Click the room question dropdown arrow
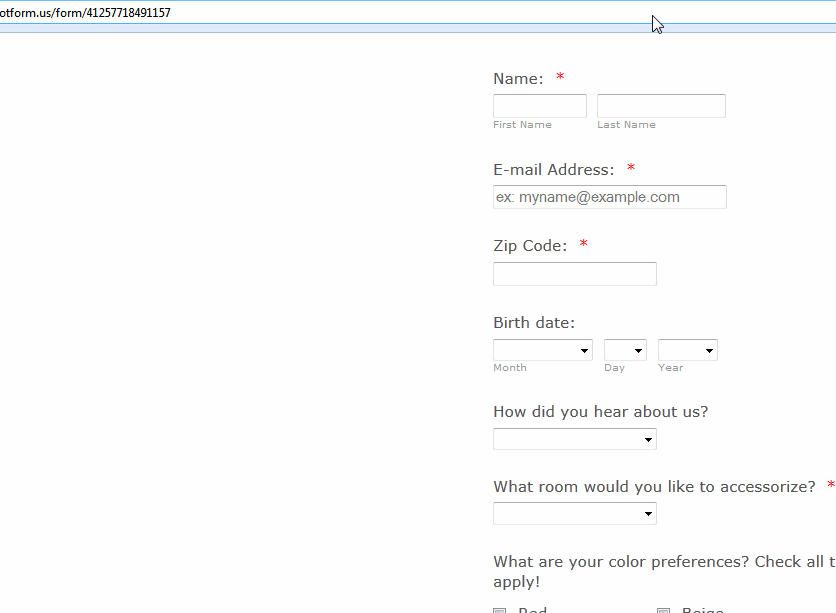836x613 pixels. [x=649, y=513]
